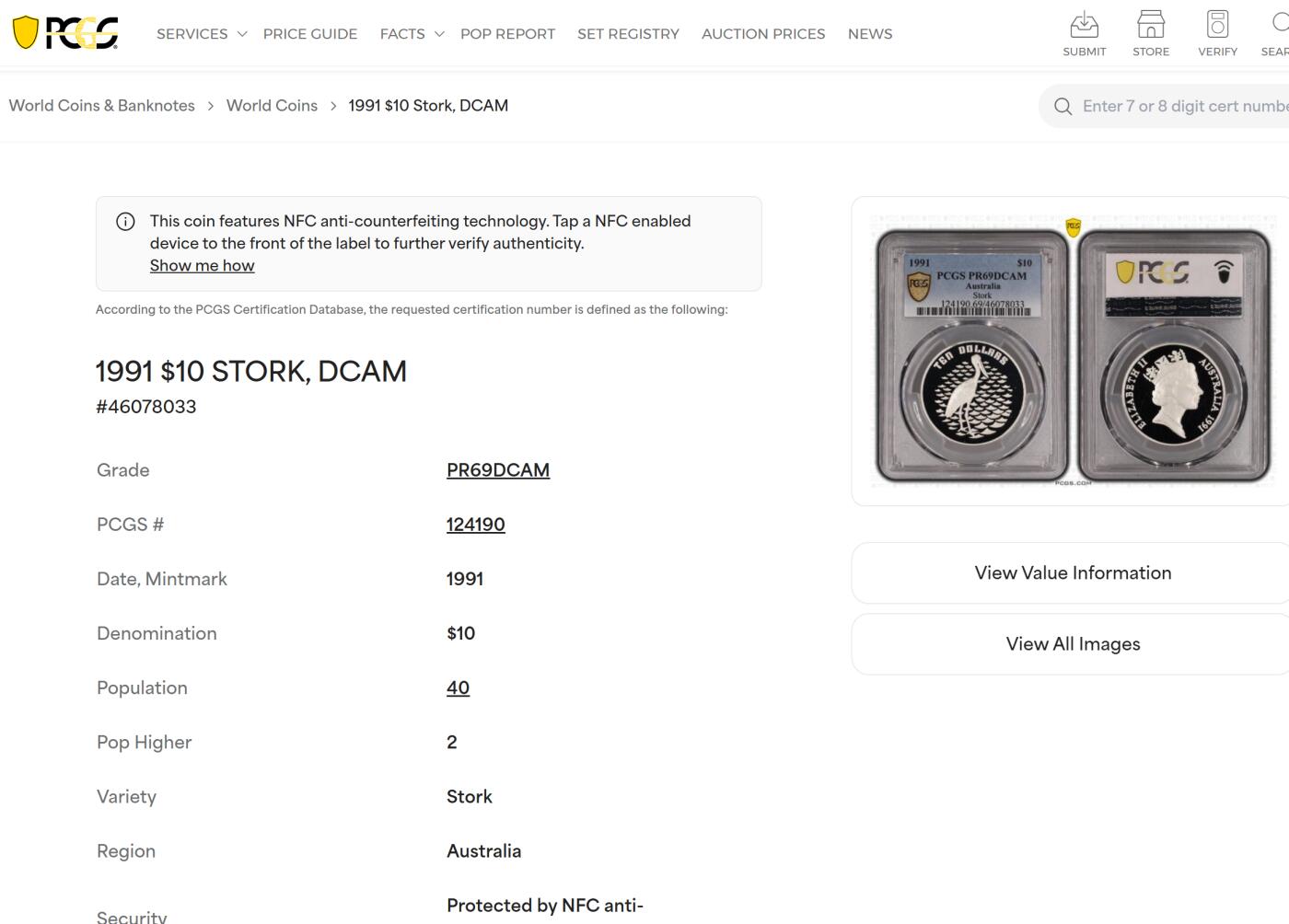Enlarge the slabbed coin thumbnail image
Screen dimensions: 1289x924
pos(1073,352)
